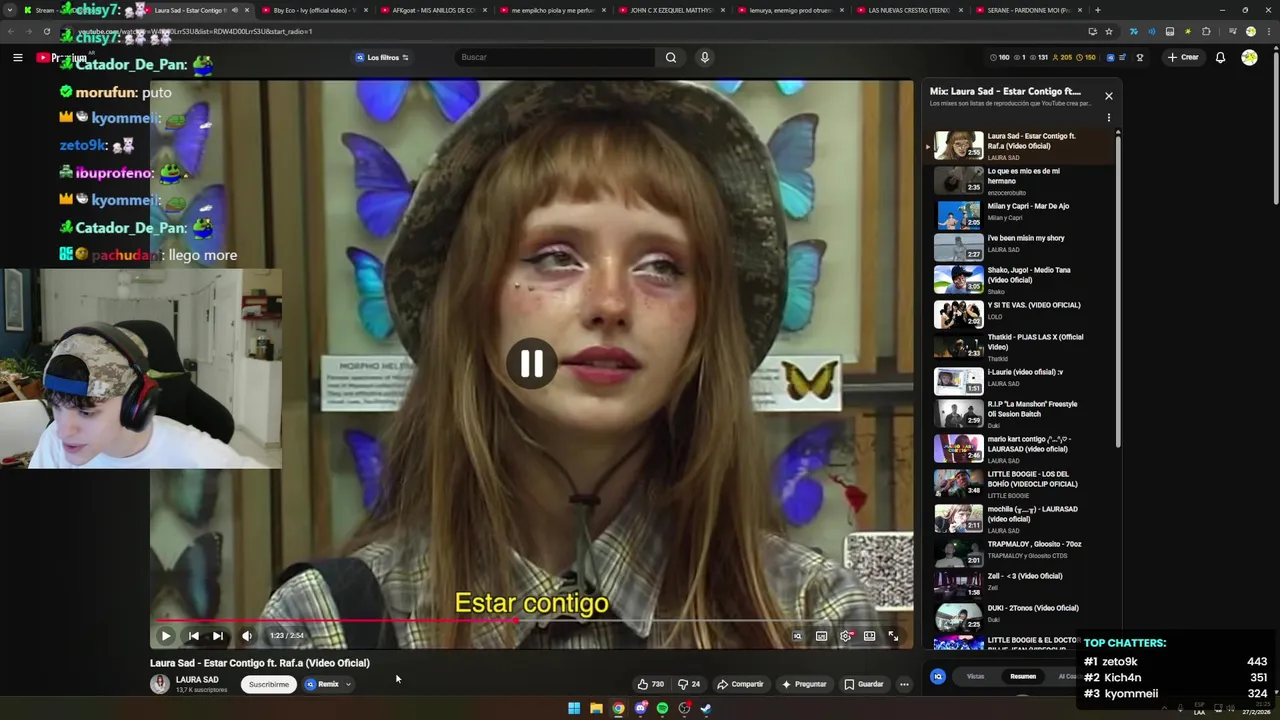Open the Mix playlist three-dot options
This screenshot has height=720, width=1280.
click(x=1108, y=118)
